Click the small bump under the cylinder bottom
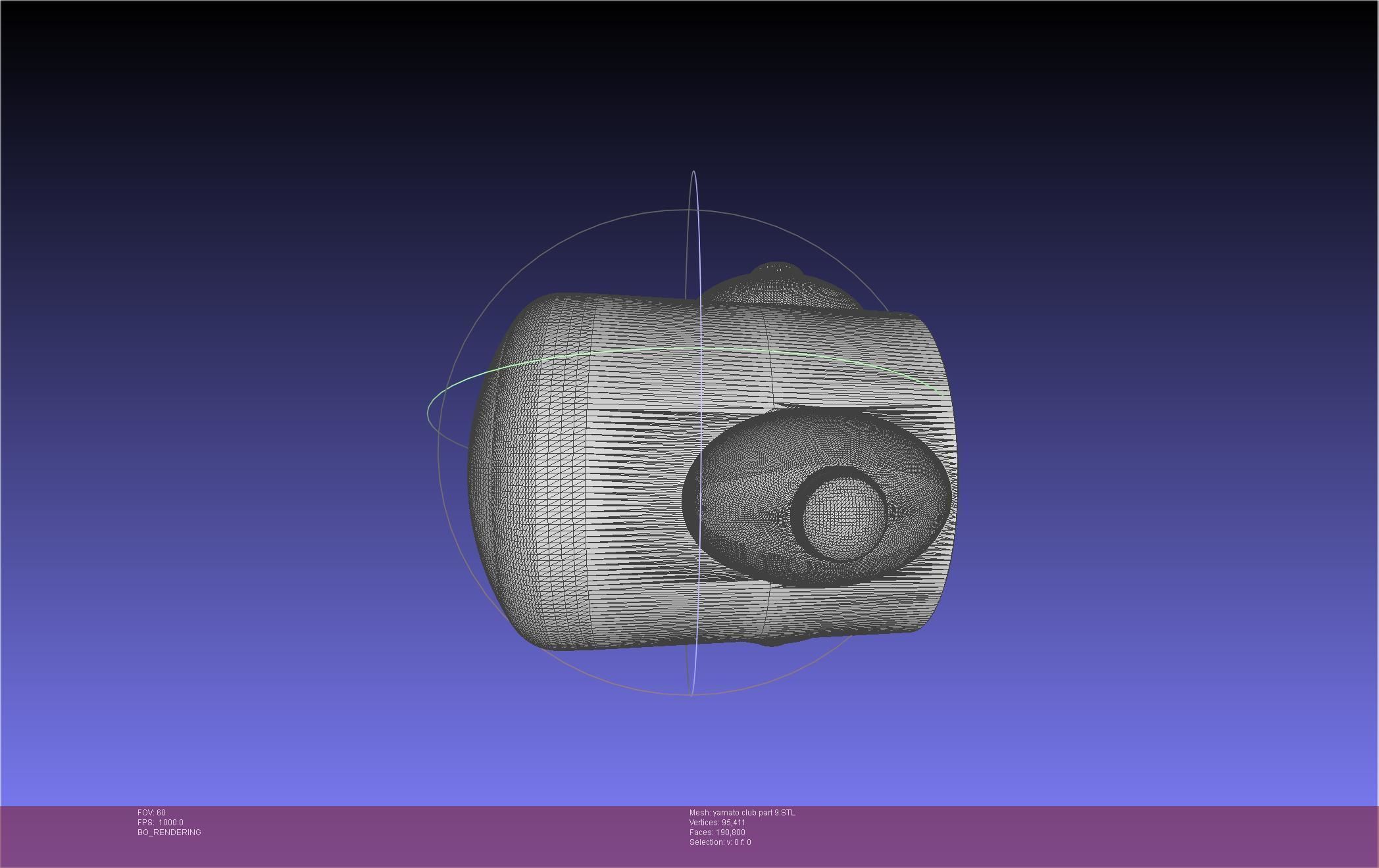Viewport: 1379px width, 868px height. pos(771,642)
